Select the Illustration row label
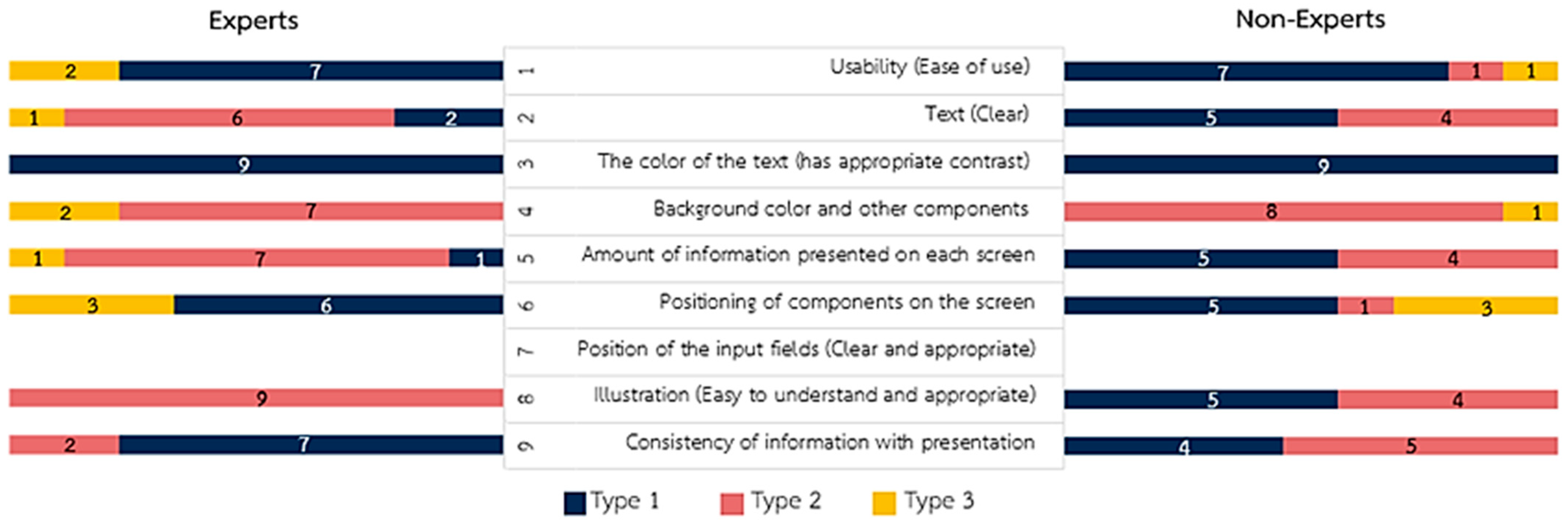 [815, 395]
